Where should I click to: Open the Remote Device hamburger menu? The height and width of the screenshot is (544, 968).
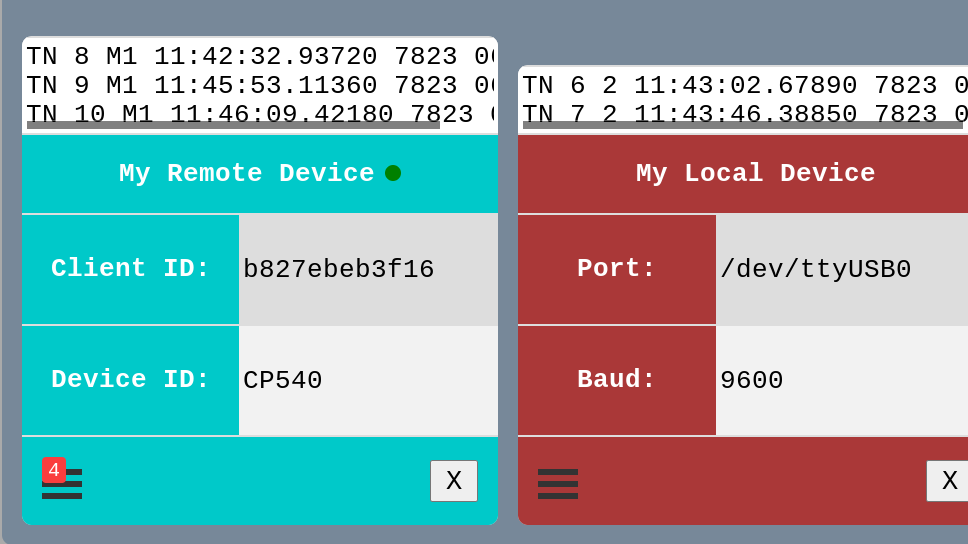(62, 483)
